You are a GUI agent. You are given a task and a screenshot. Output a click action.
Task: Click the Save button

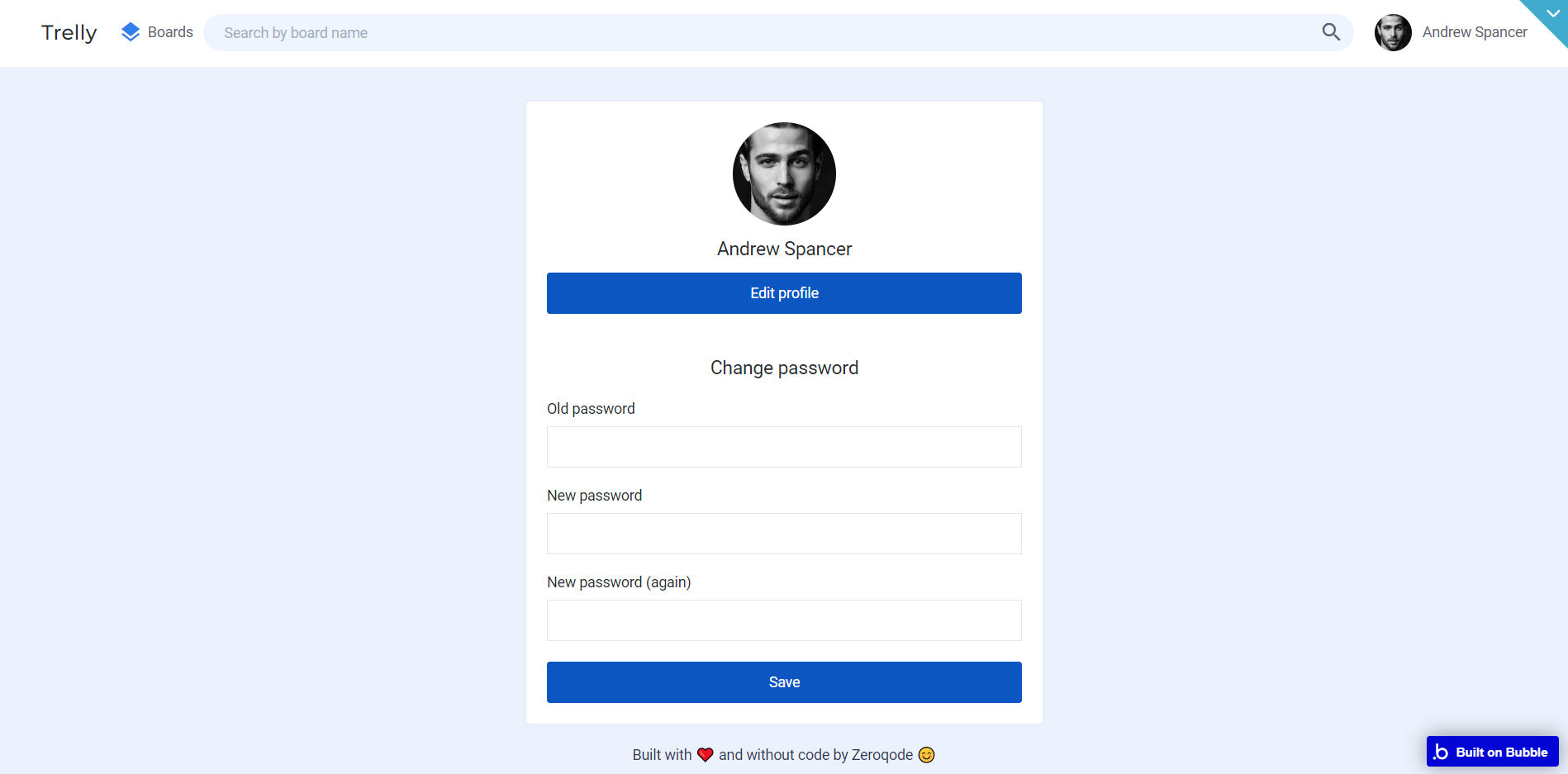tap(784, 682)
